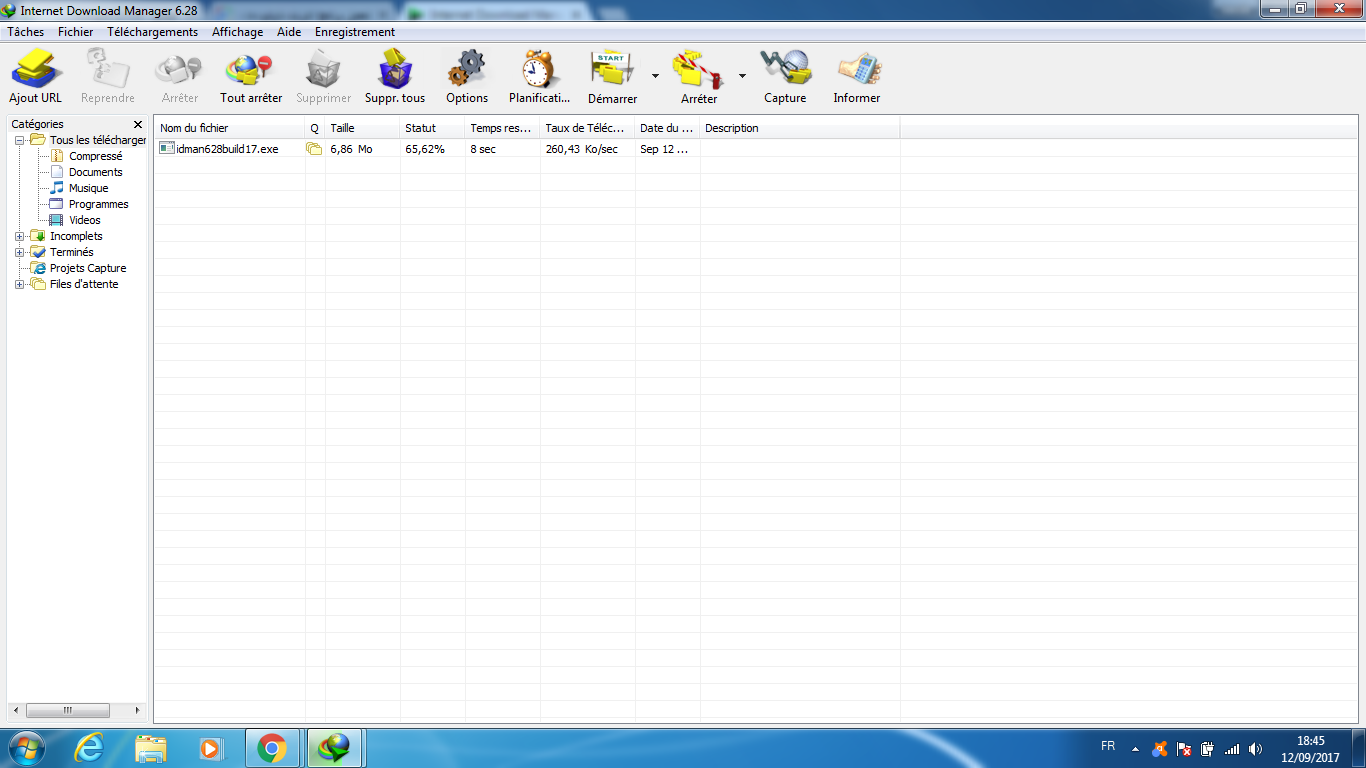
Task: Select Projets Capture in the tree
Action: point(88,268)
